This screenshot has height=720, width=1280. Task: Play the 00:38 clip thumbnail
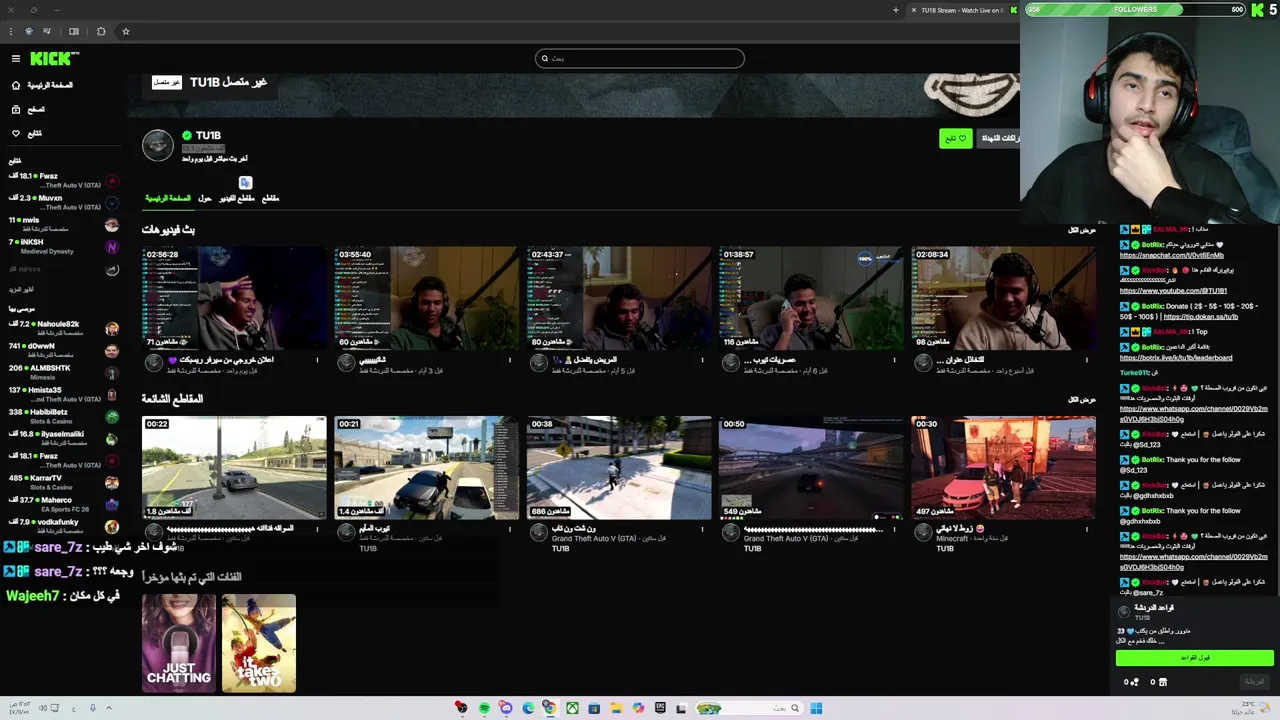[619, 468]
